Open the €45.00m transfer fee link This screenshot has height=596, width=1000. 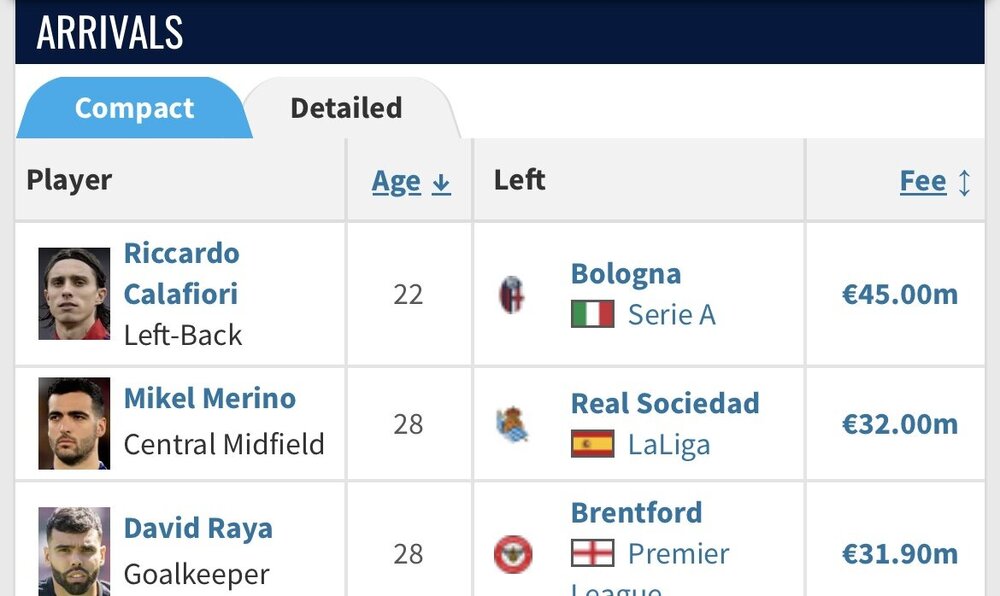coord(899,295)
